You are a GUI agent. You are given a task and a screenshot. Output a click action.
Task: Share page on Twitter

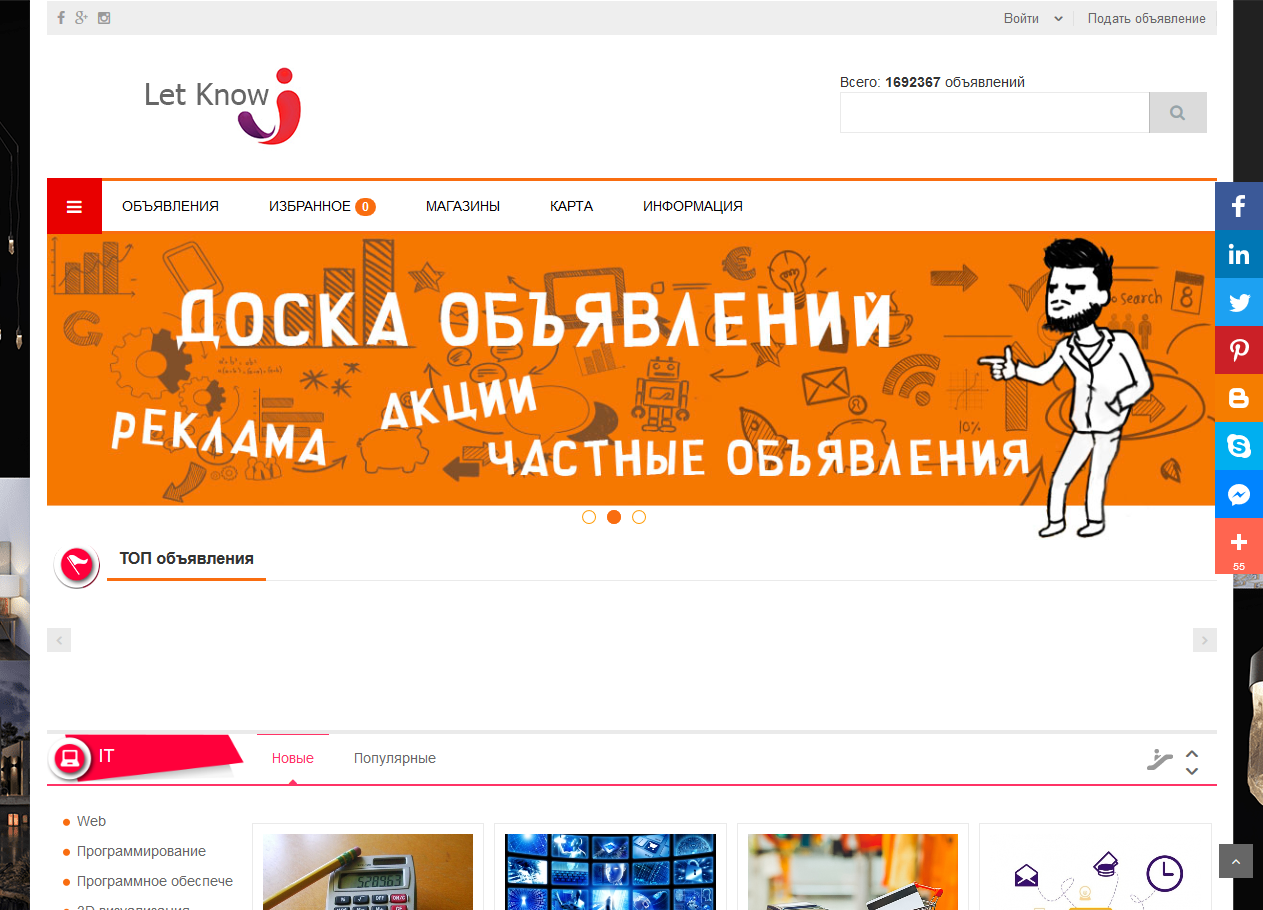[x=1238, y=303]
